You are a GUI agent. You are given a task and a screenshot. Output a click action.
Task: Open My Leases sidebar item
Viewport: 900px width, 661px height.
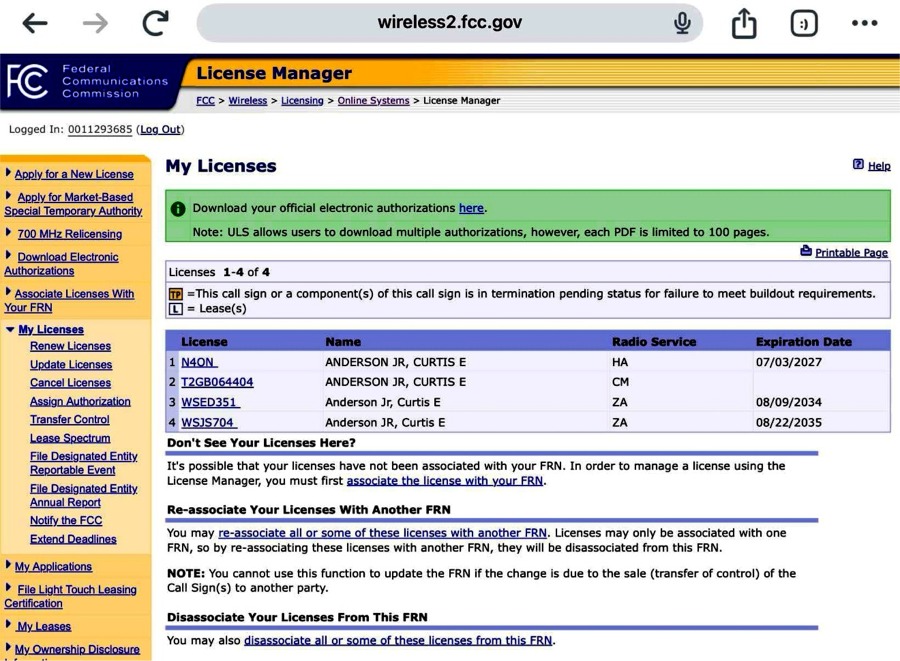pos(44,626)
